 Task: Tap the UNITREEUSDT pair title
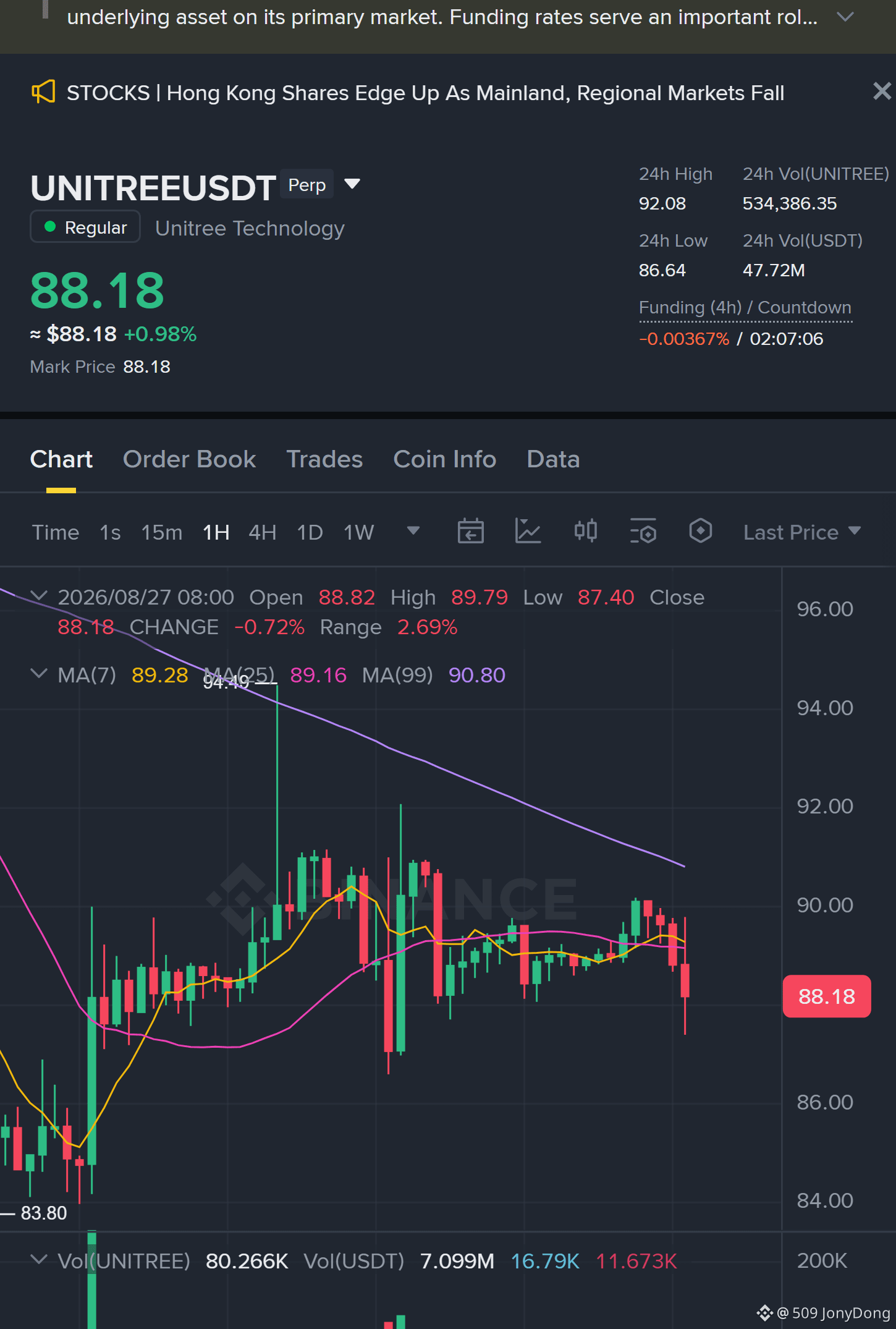(x=153, y=188)
